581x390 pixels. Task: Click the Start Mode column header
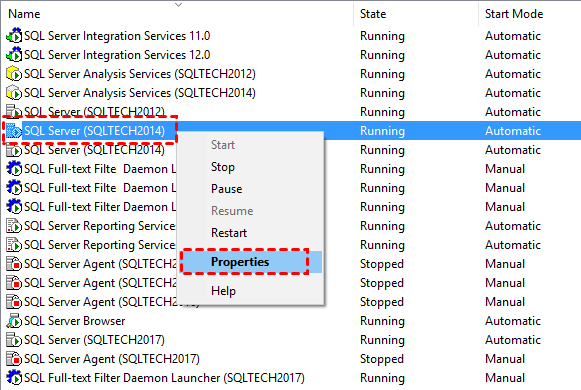(514, 14)
